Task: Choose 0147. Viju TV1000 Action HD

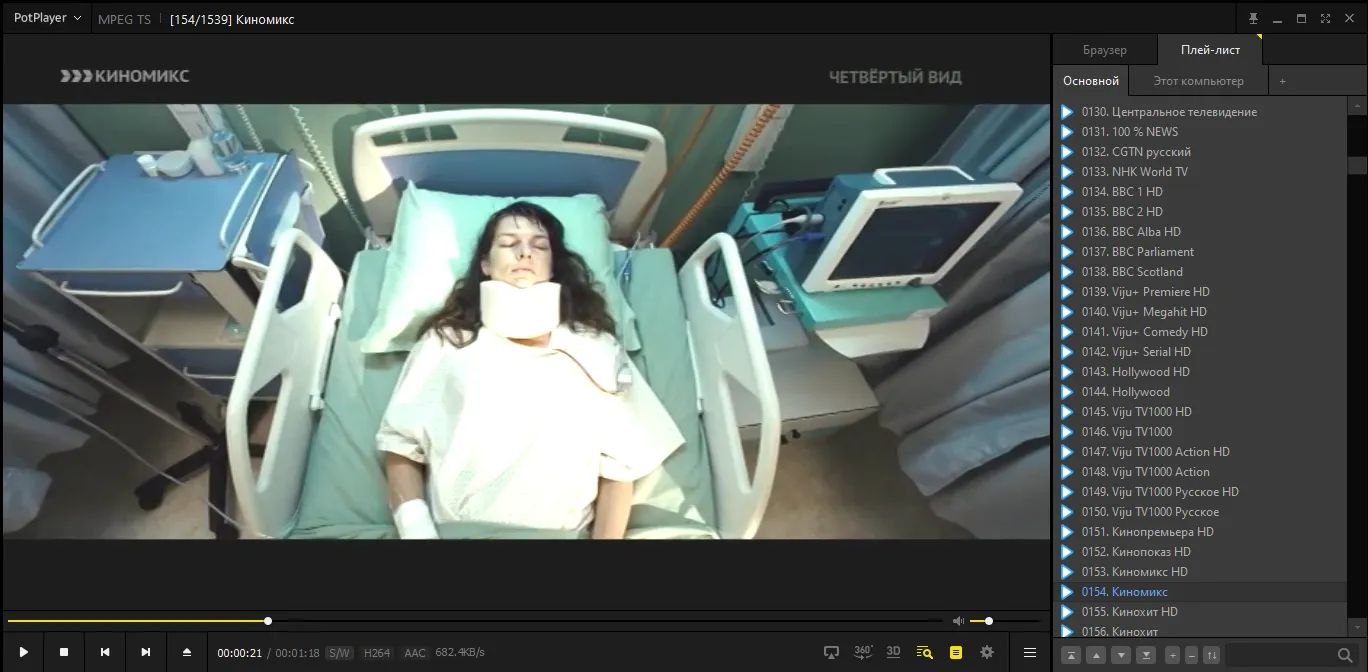Action: pos(1202,452)
